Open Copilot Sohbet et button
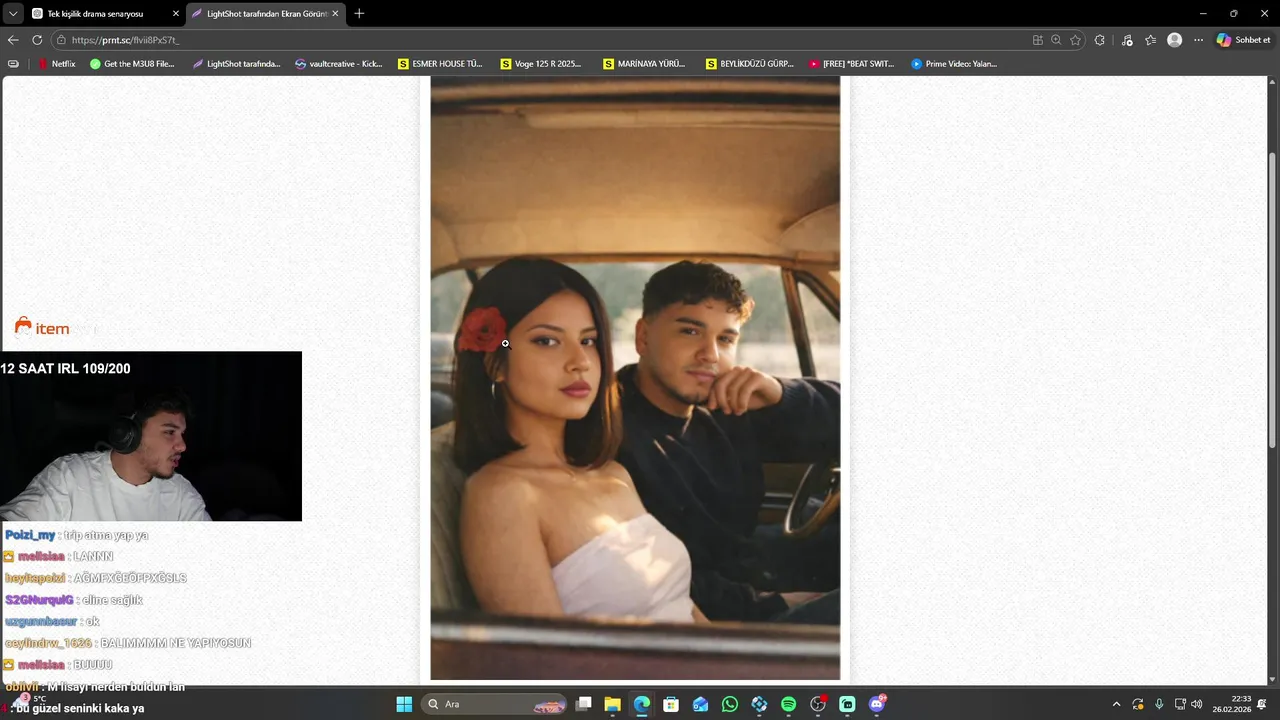The height and width of the screenshot is (720, 1280). pyautogui.click(x=1243, y=40)
